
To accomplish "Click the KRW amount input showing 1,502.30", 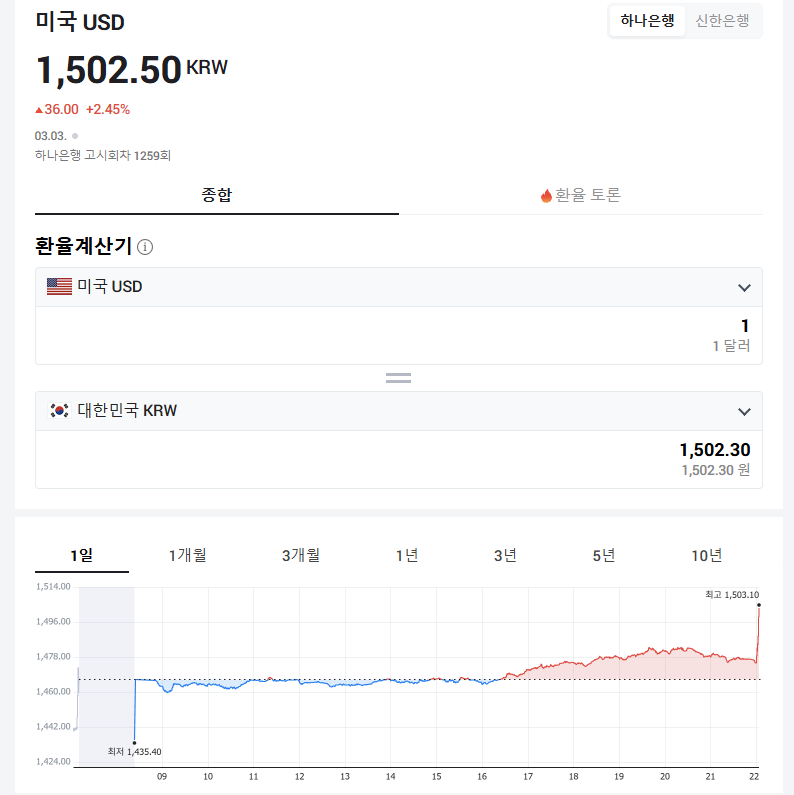I will (x=398, y=459).
